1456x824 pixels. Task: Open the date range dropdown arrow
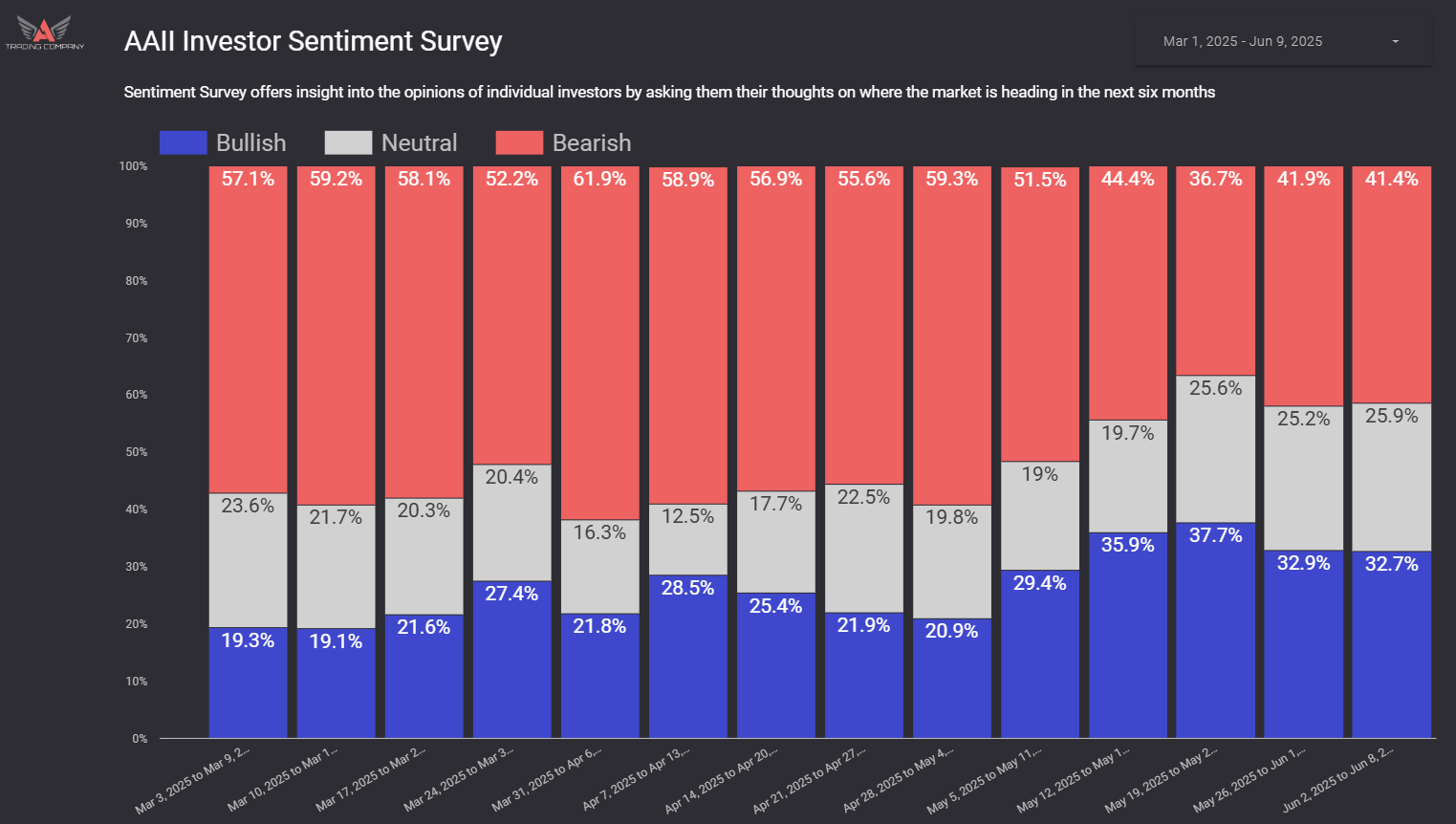point(1395,42)
